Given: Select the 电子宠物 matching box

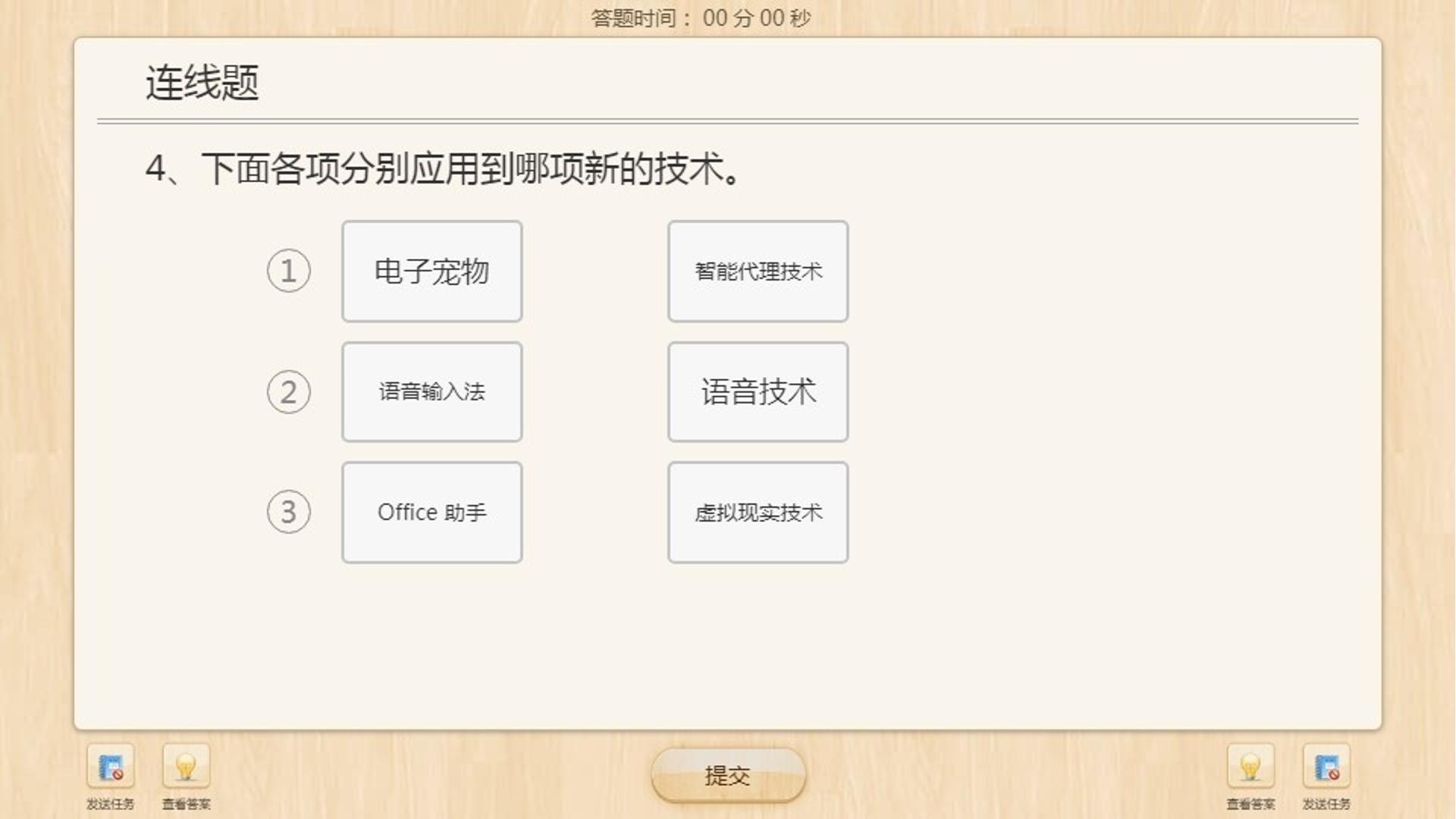Looking at the screenshot, I should click(x=432, y=271).
